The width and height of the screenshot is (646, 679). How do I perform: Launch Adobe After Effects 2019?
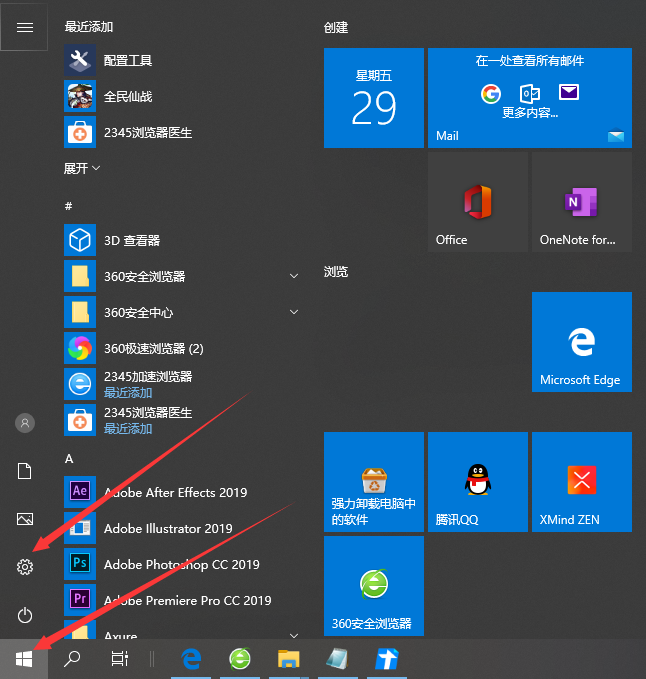click(x=182, y=491)
